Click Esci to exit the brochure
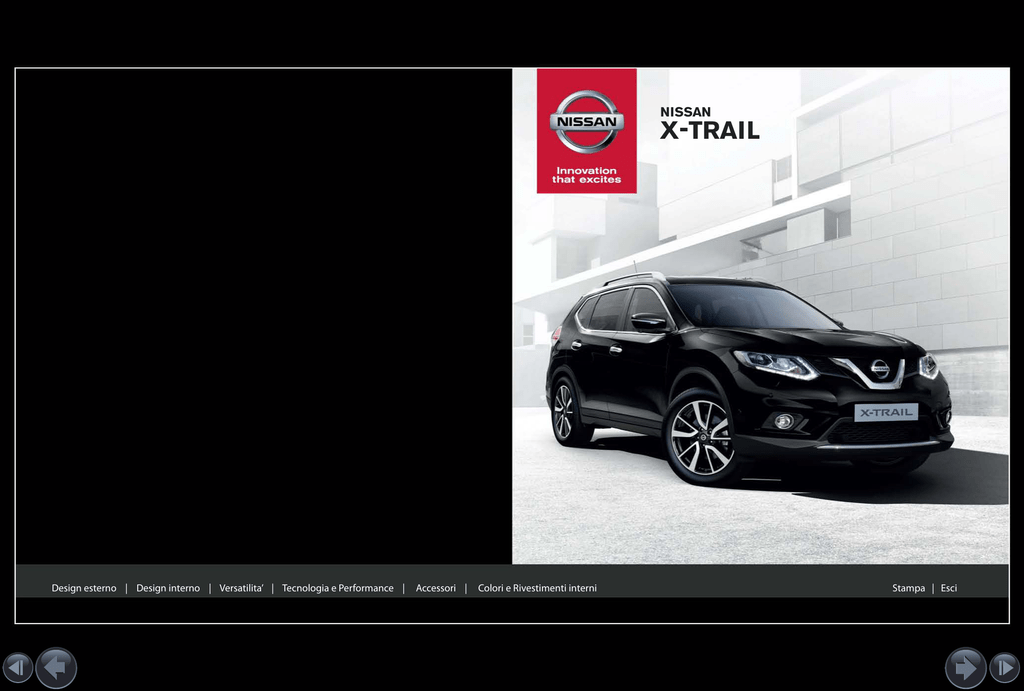 tap(949, 588)
